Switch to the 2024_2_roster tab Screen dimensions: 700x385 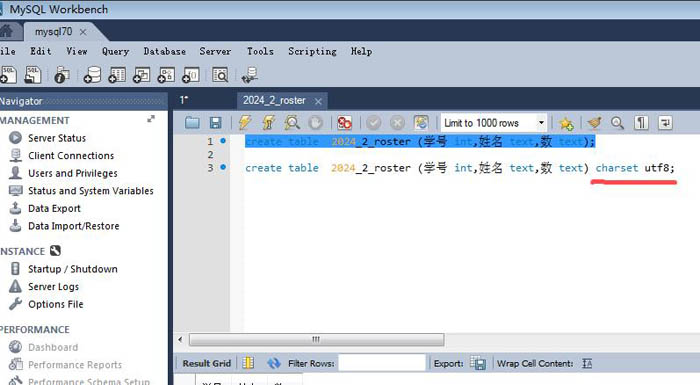(x=274, y=100)
